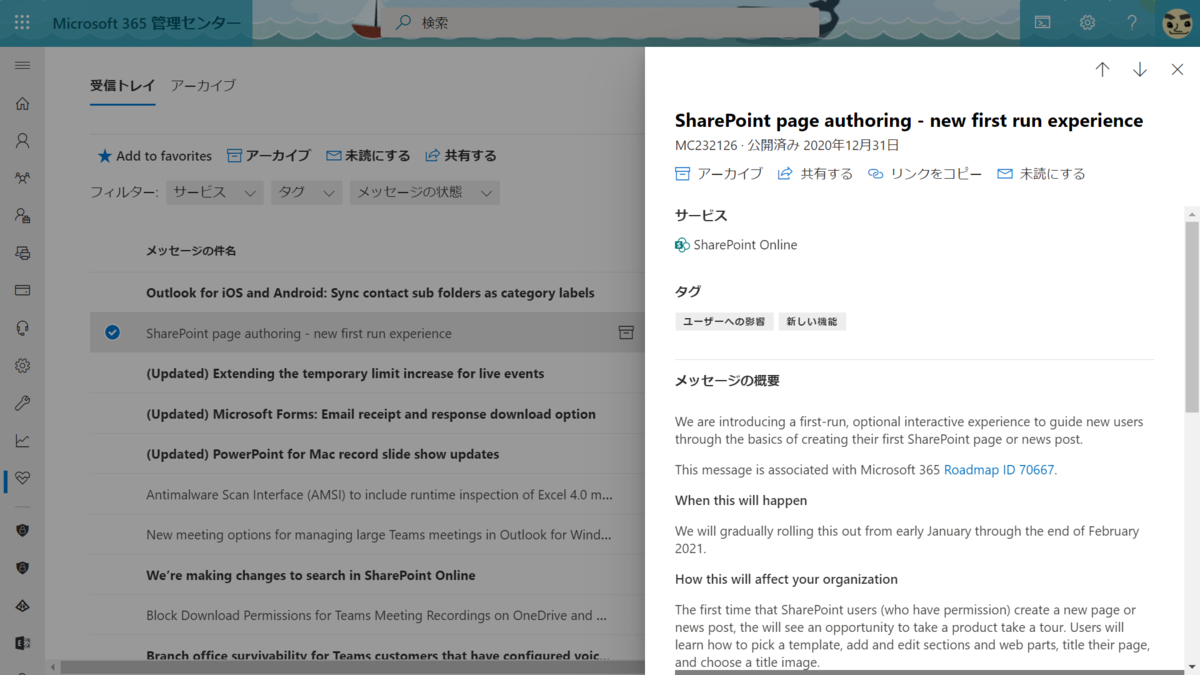
Task: Click the 新しい機能 tag
Action: click(x=812, y=321)
